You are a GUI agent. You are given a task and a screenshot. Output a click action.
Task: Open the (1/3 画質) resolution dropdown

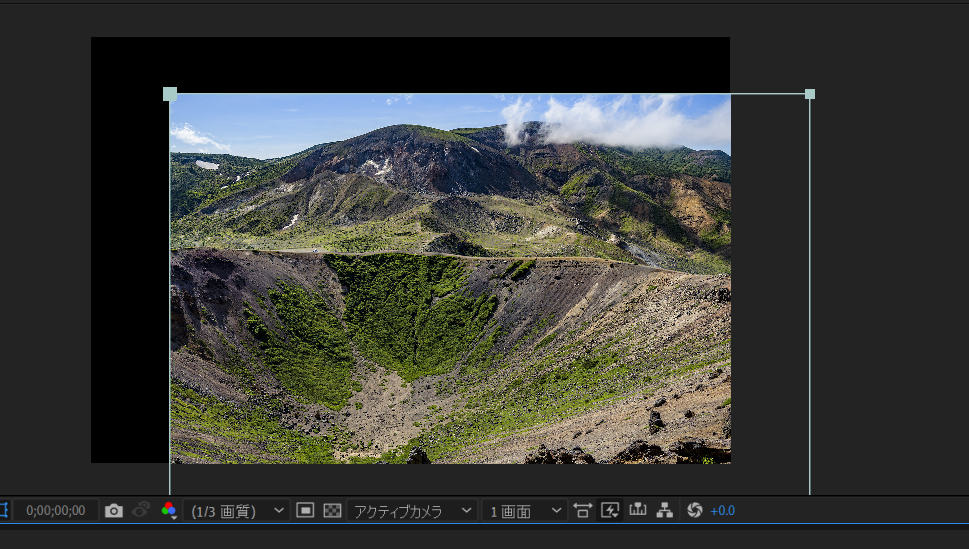coord(237,511)
